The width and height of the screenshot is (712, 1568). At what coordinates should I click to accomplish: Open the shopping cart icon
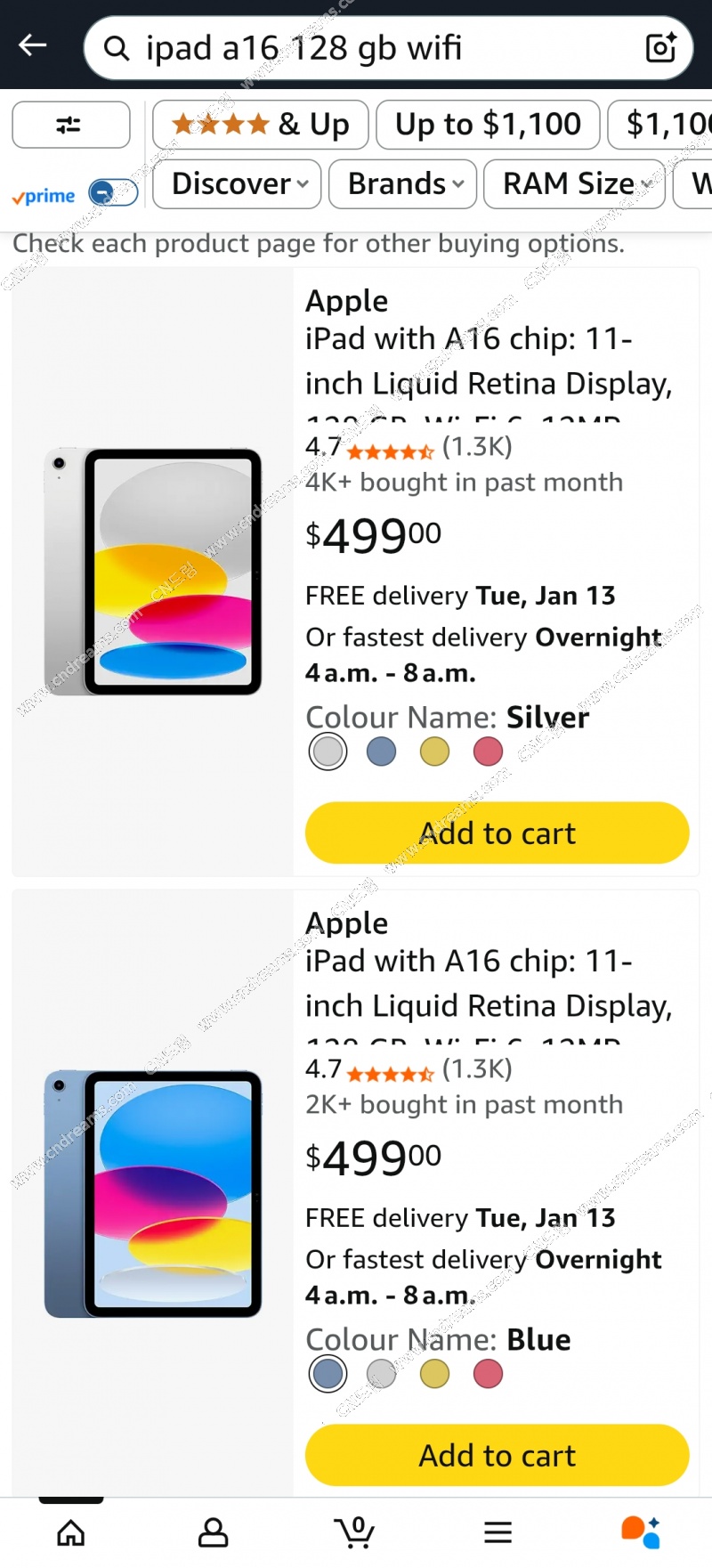355,1532
